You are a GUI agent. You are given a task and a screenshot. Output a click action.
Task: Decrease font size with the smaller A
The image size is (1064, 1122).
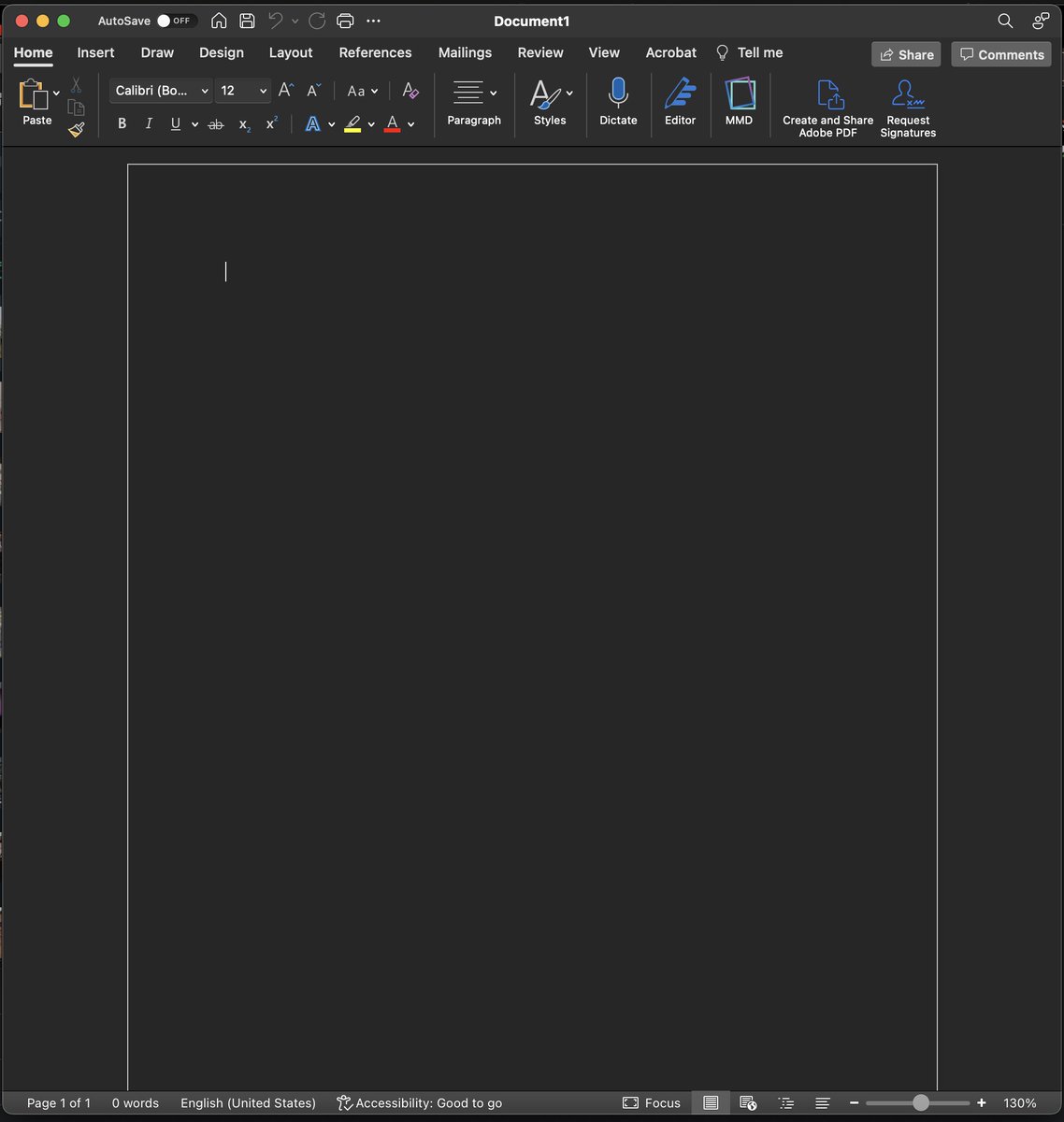click(x=314, y=90)
